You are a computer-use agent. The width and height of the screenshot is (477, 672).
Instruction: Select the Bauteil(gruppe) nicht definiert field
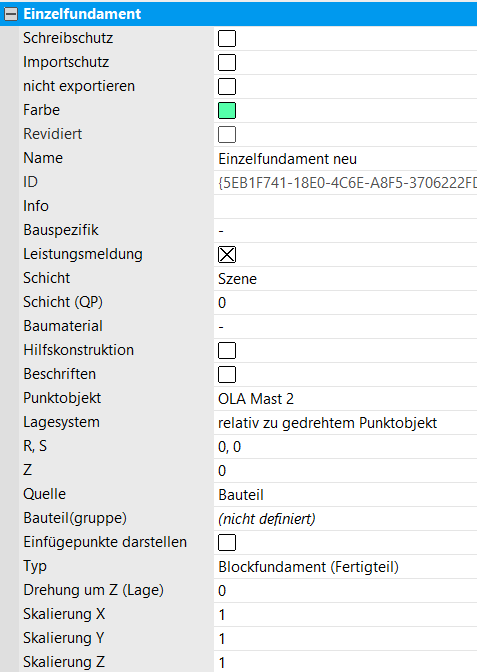tap(345, 519)
